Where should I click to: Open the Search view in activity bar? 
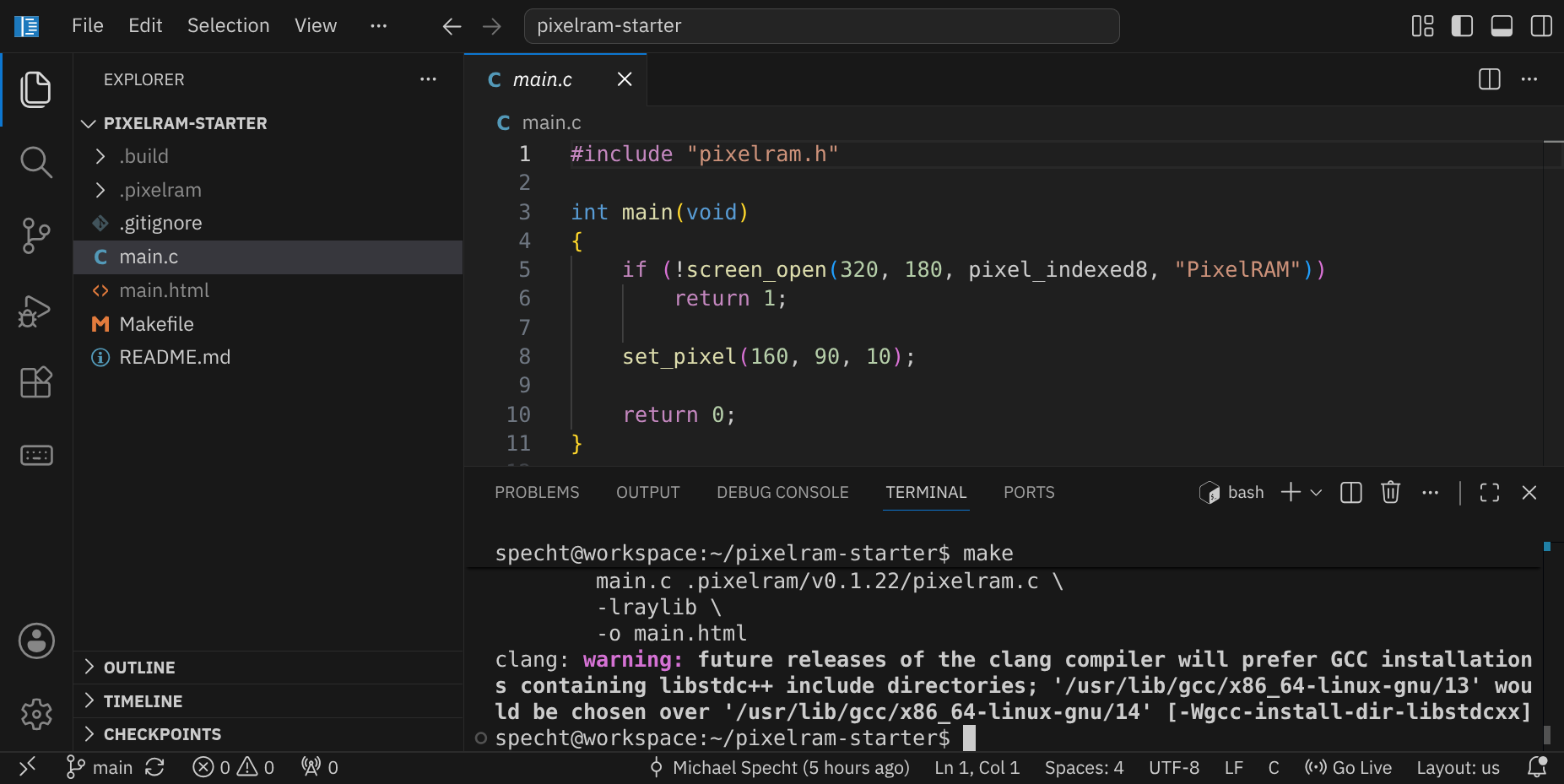pyautogui.click(x=35, y=162)
